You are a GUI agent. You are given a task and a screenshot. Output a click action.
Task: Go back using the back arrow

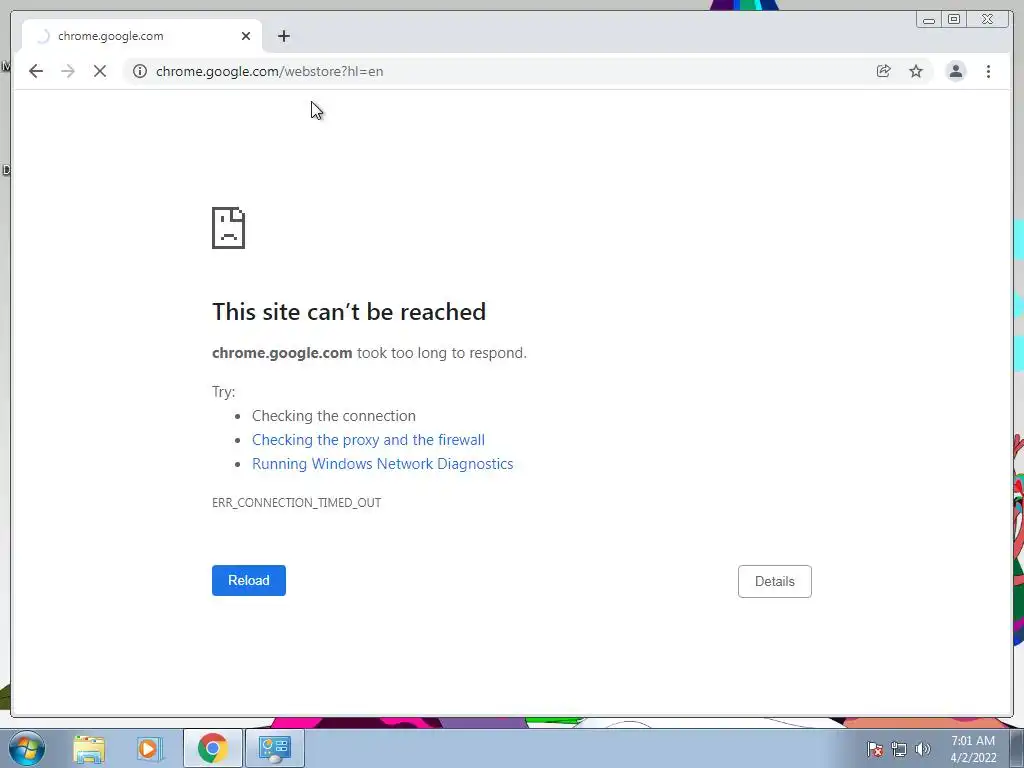pos(36,71)
